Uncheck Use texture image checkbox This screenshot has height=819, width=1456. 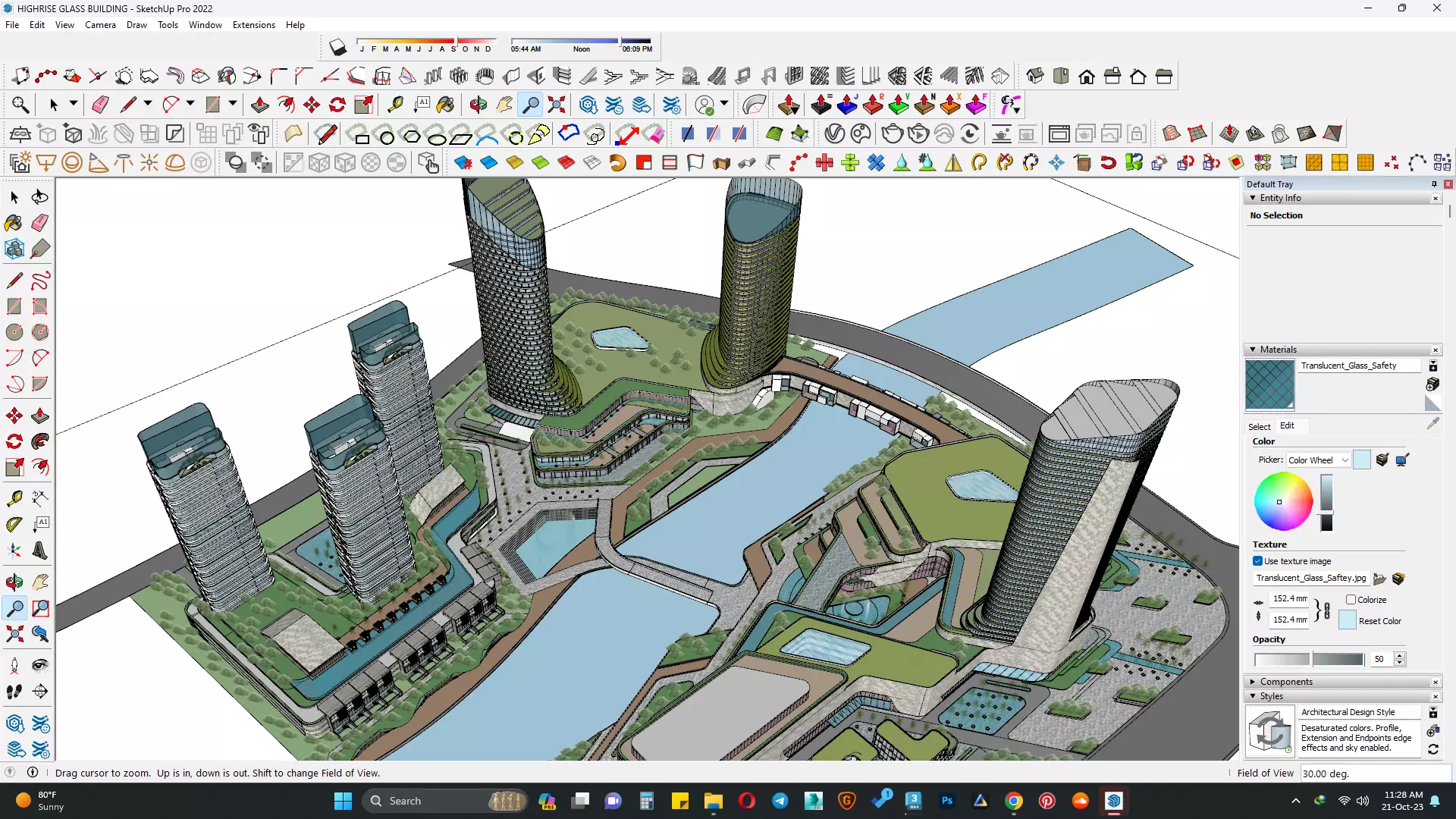(1257, 561)
